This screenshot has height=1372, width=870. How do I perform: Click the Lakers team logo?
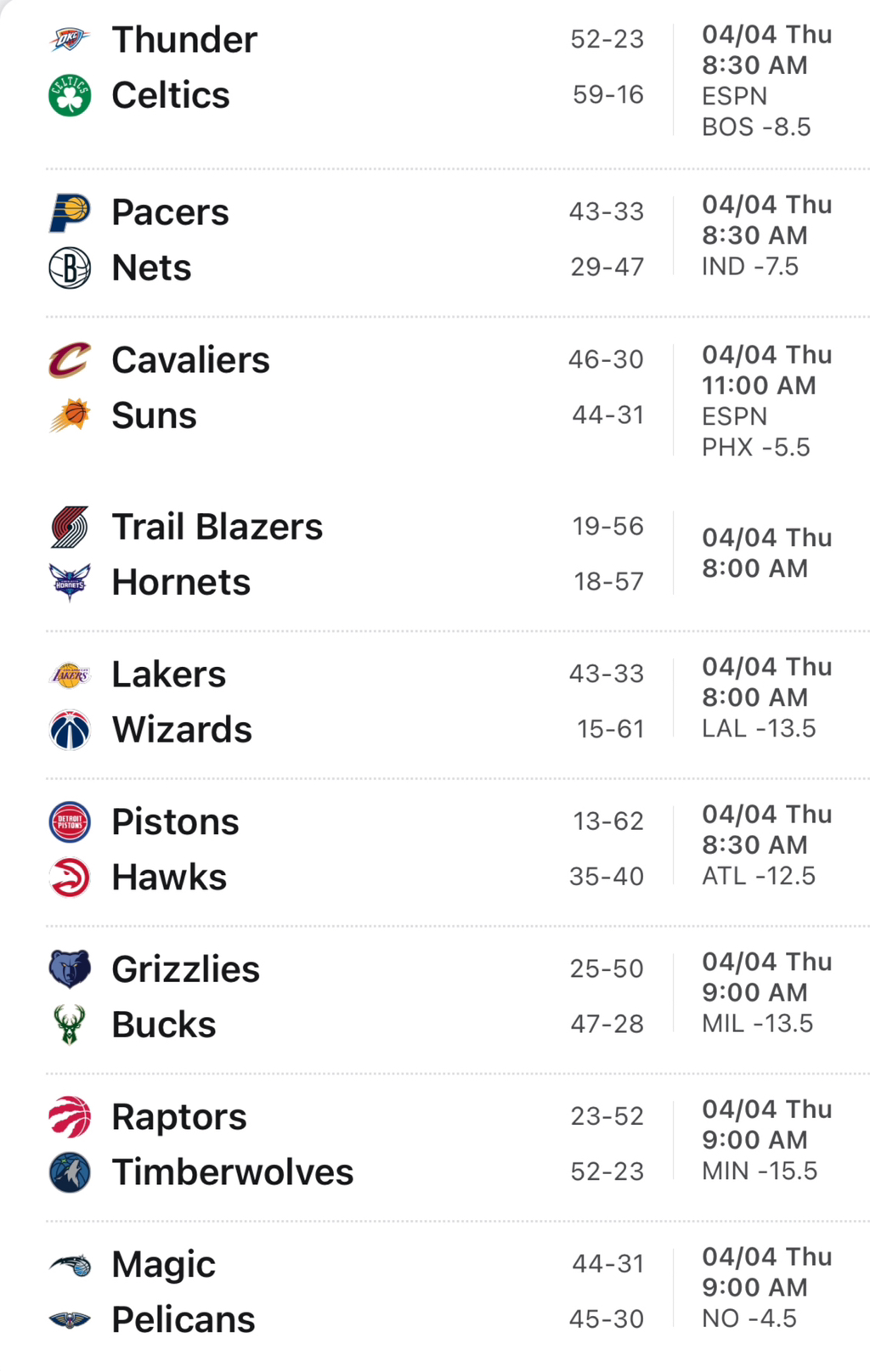click(70, 675)
